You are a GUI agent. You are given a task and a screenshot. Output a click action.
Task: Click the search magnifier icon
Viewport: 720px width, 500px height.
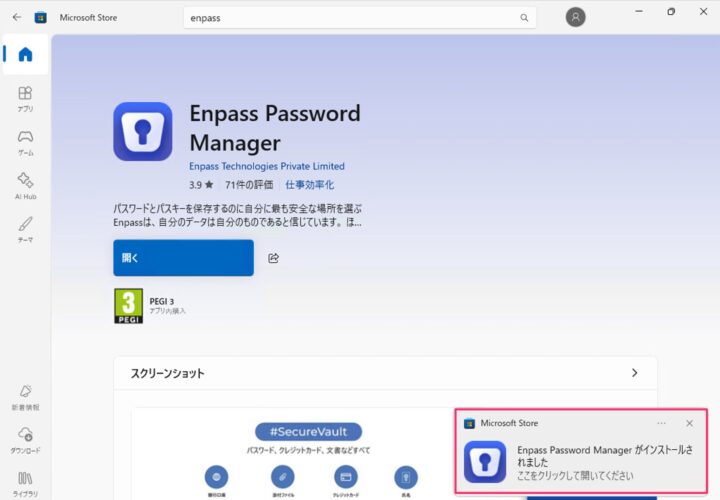click(x=524, y=18)
